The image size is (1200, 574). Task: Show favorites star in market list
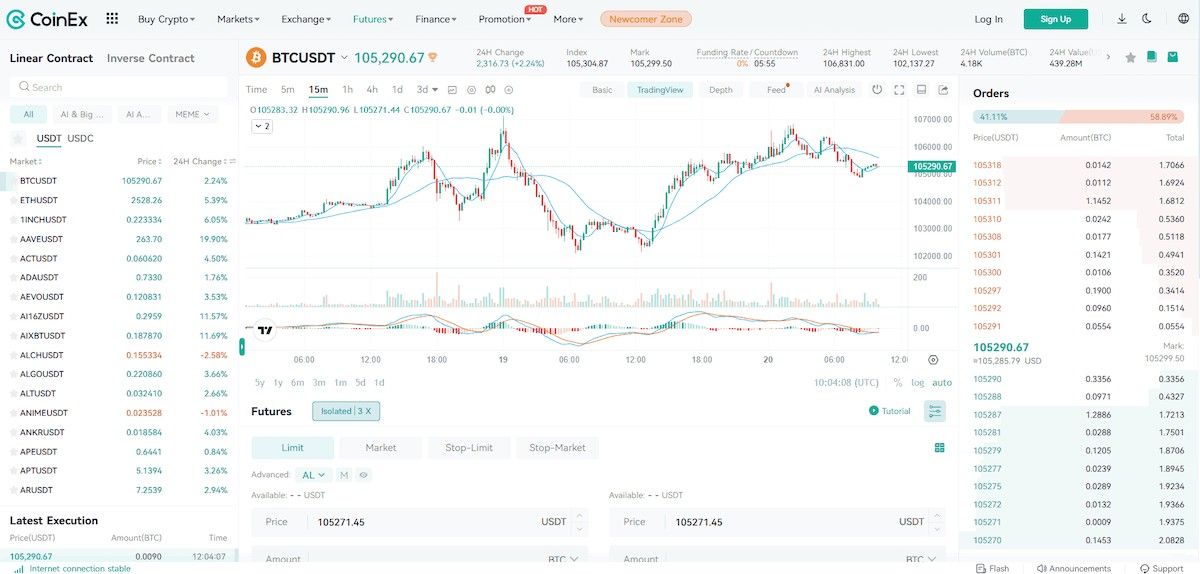click(18, 138)
